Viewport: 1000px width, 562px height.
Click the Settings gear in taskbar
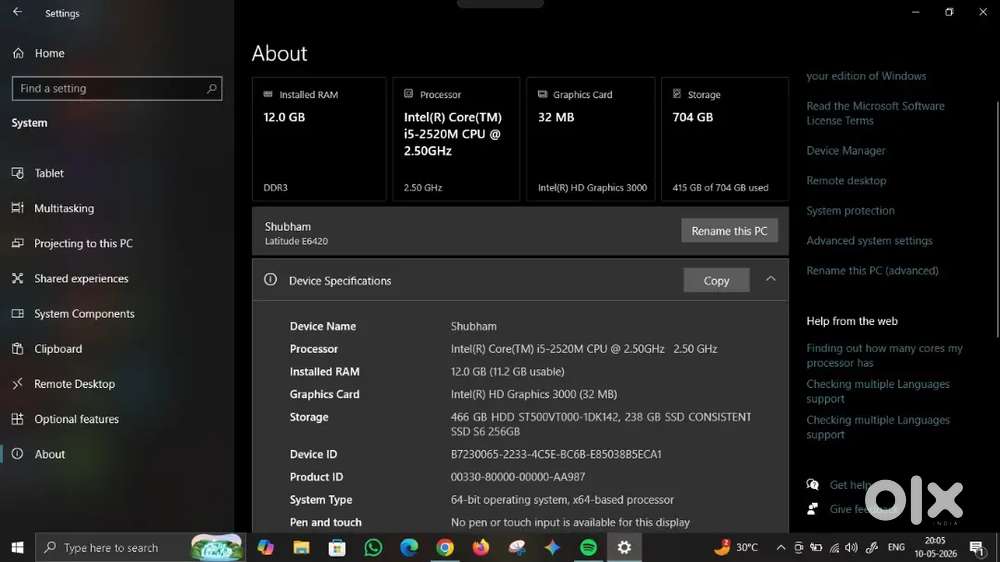point(624,547)
